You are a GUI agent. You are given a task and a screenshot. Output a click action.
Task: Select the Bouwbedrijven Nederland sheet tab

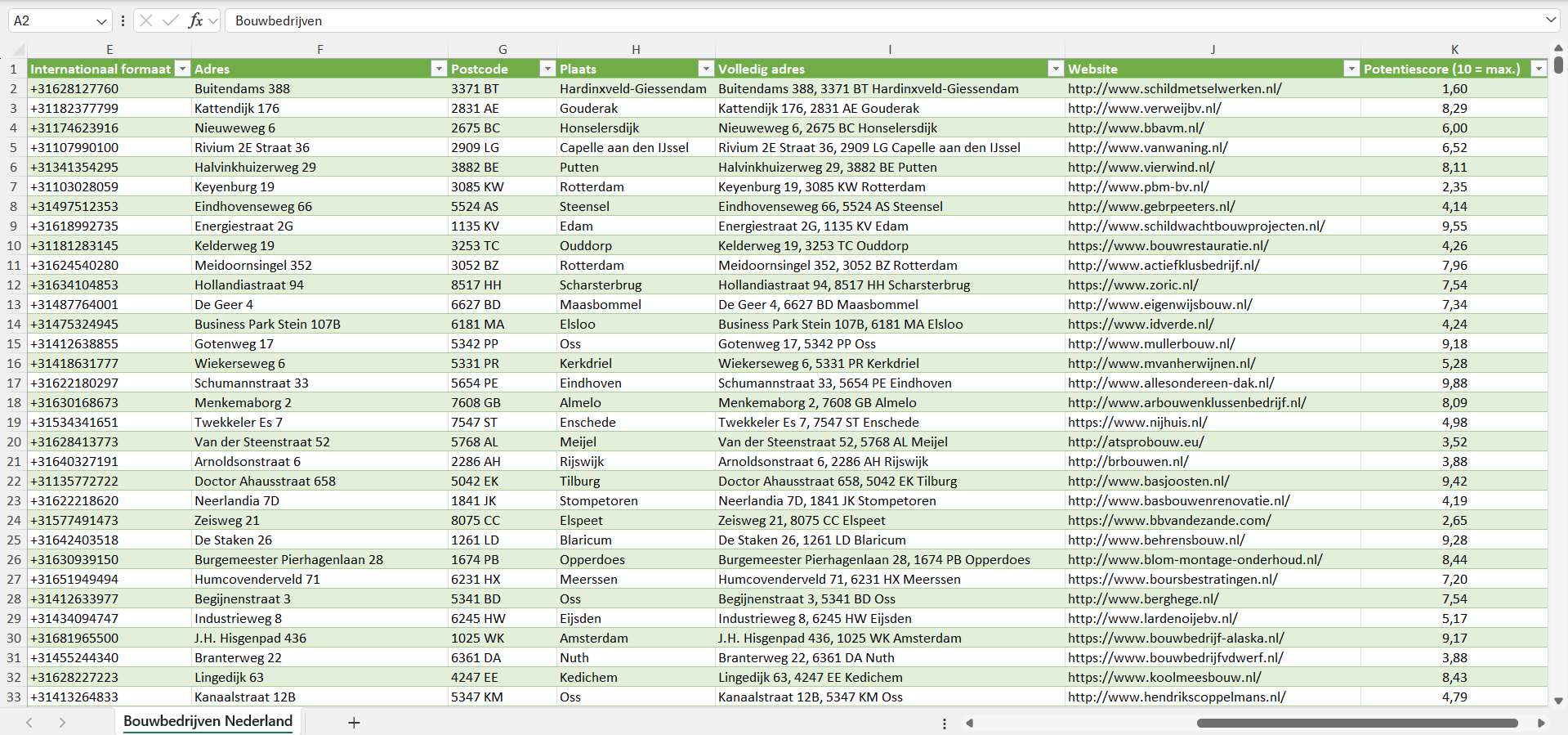[x=208, y=721]
